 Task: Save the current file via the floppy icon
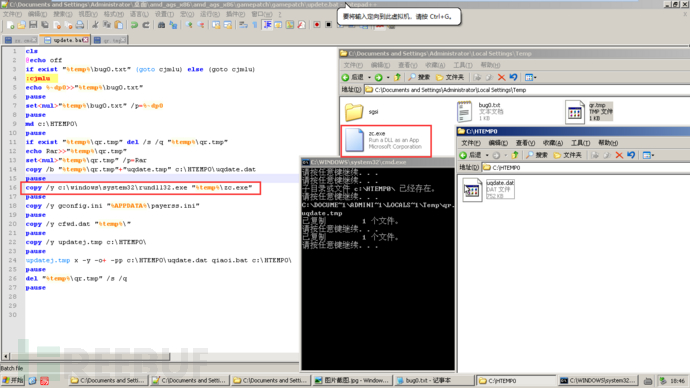click(x=33, y=25)
